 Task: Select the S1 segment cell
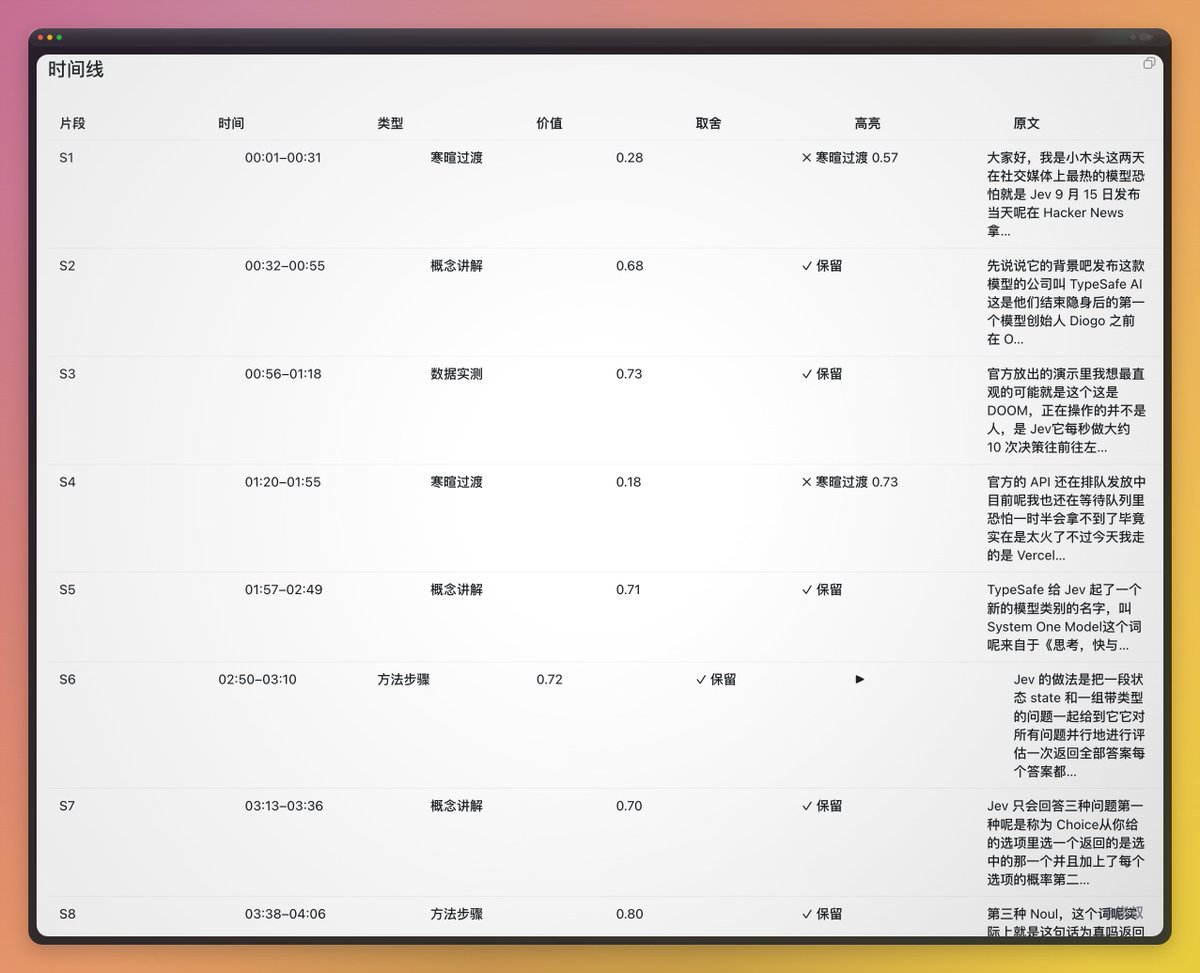(x=67, y=158)
